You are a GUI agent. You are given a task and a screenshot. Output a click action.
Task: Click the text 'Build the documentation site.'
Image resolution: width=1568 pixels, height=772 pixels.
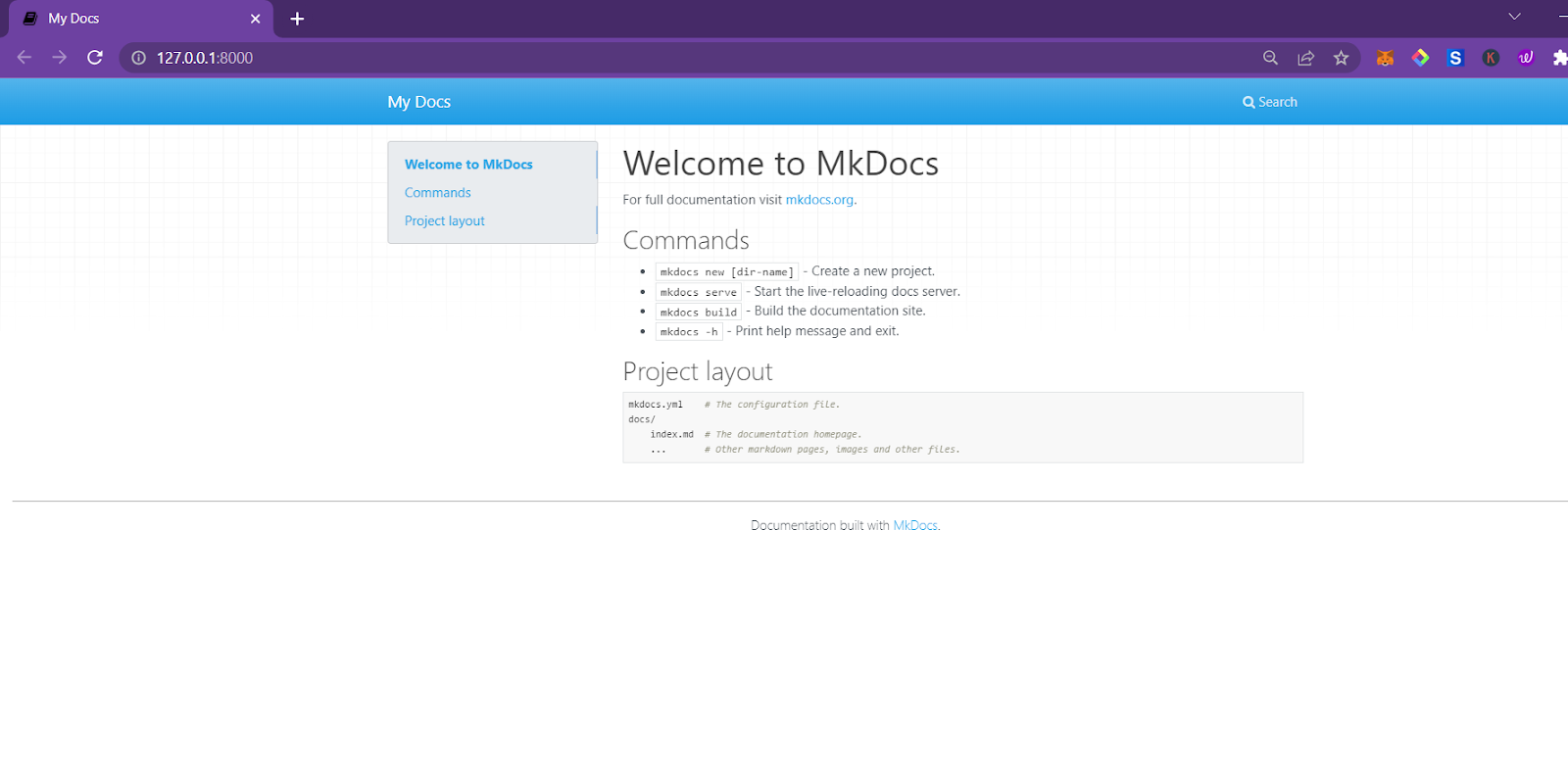(x=839, y=311)
